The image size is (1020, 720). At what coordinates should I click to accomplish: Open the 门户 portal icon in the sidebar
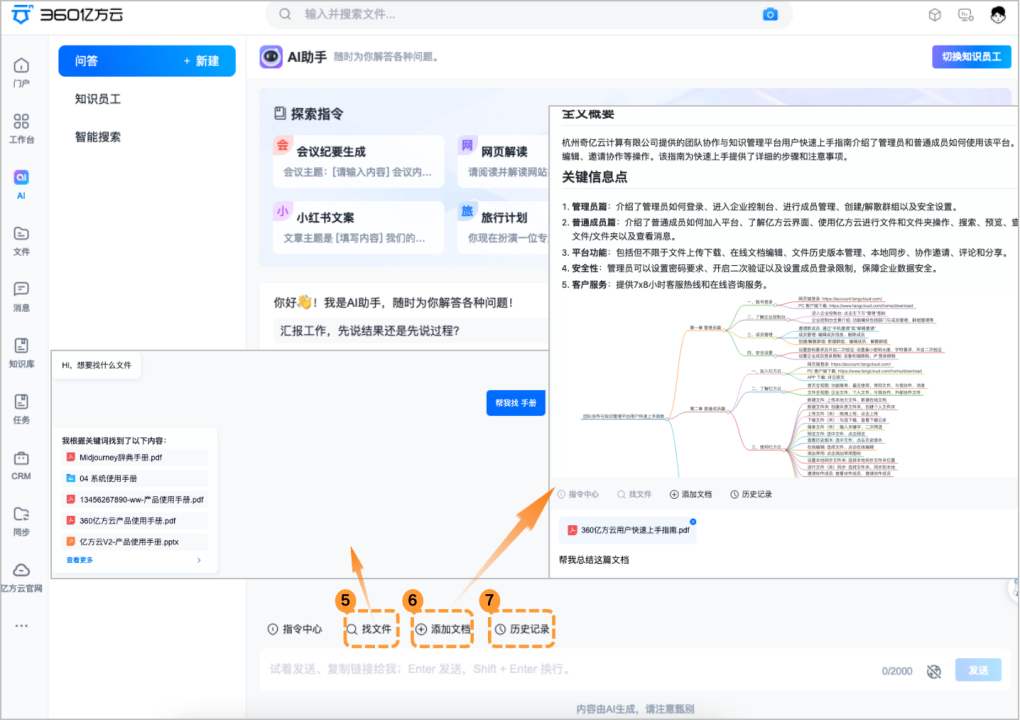point(21,65)
